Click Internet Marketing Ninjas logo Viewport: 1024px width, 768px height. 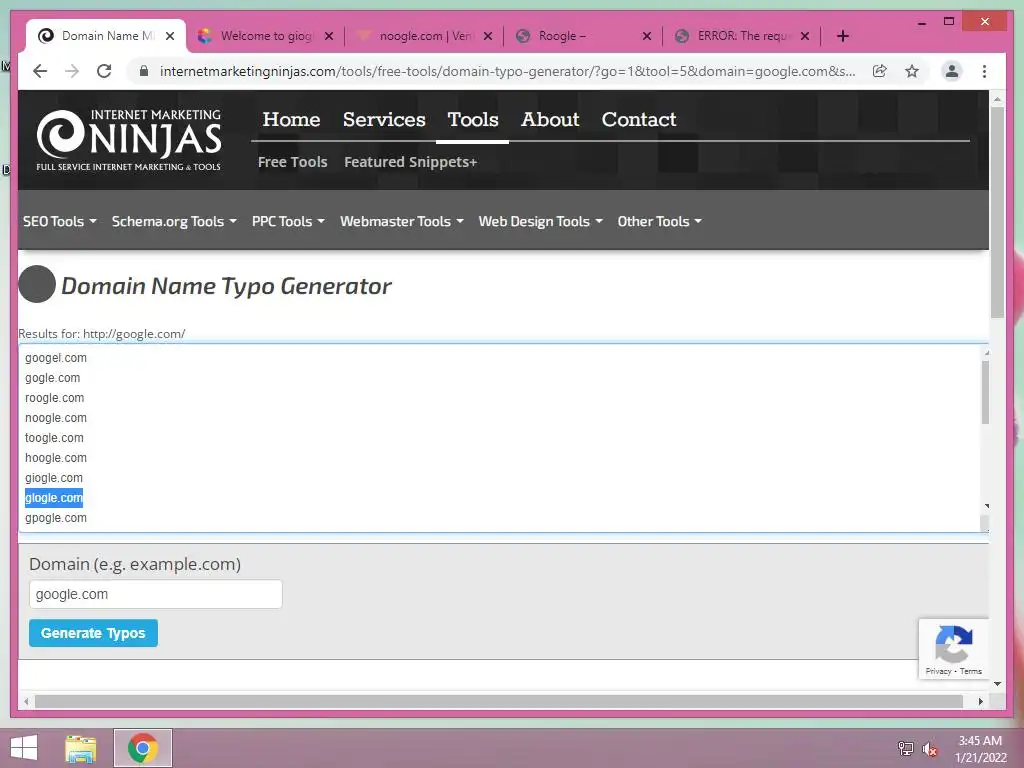coord(129,140)
